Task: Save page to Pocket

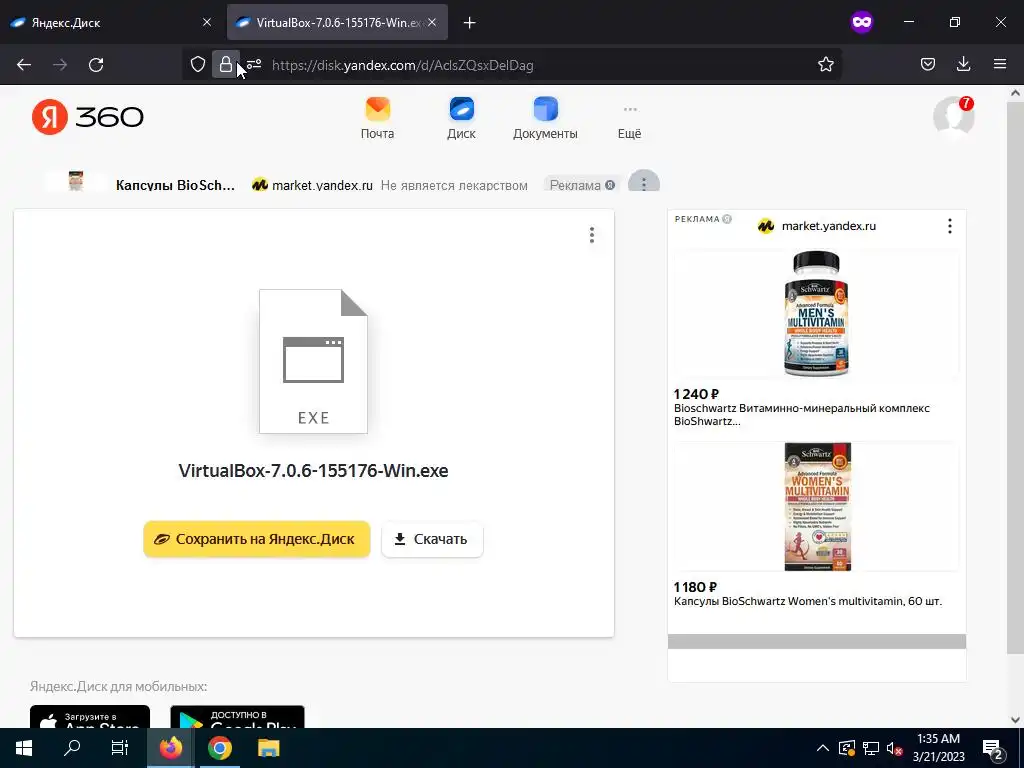Action: pos(927,64)
